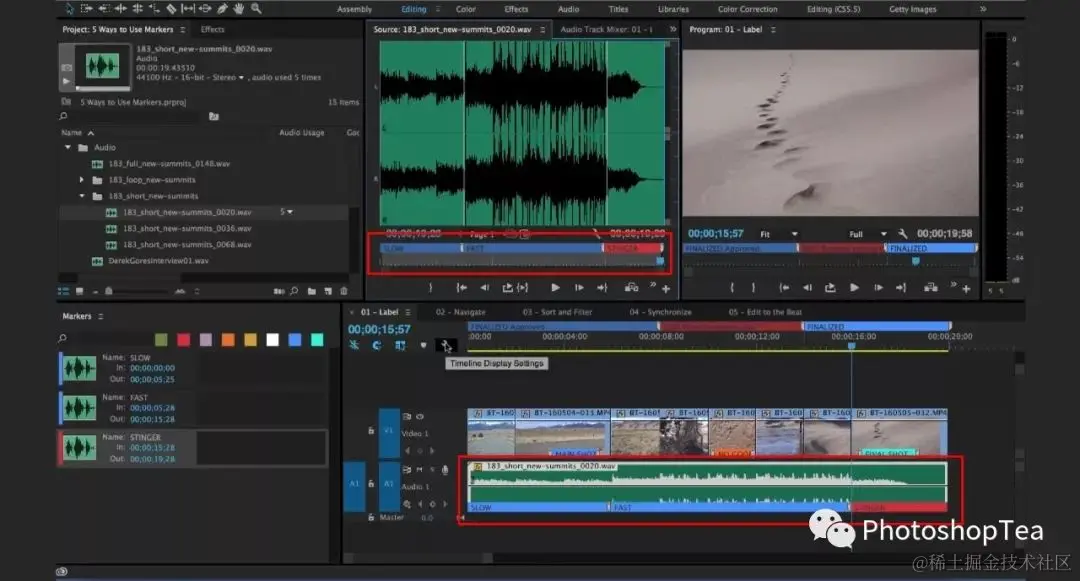Switch to 02 - Navigate sequence tab
The height and width of the screenshot is (581, 1080).
point(461,313)
